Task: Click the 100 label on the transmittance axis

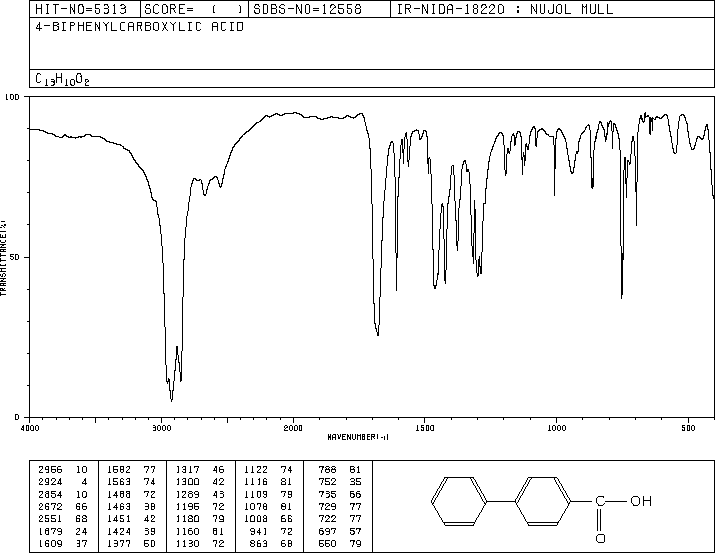Action: [12, 97]
